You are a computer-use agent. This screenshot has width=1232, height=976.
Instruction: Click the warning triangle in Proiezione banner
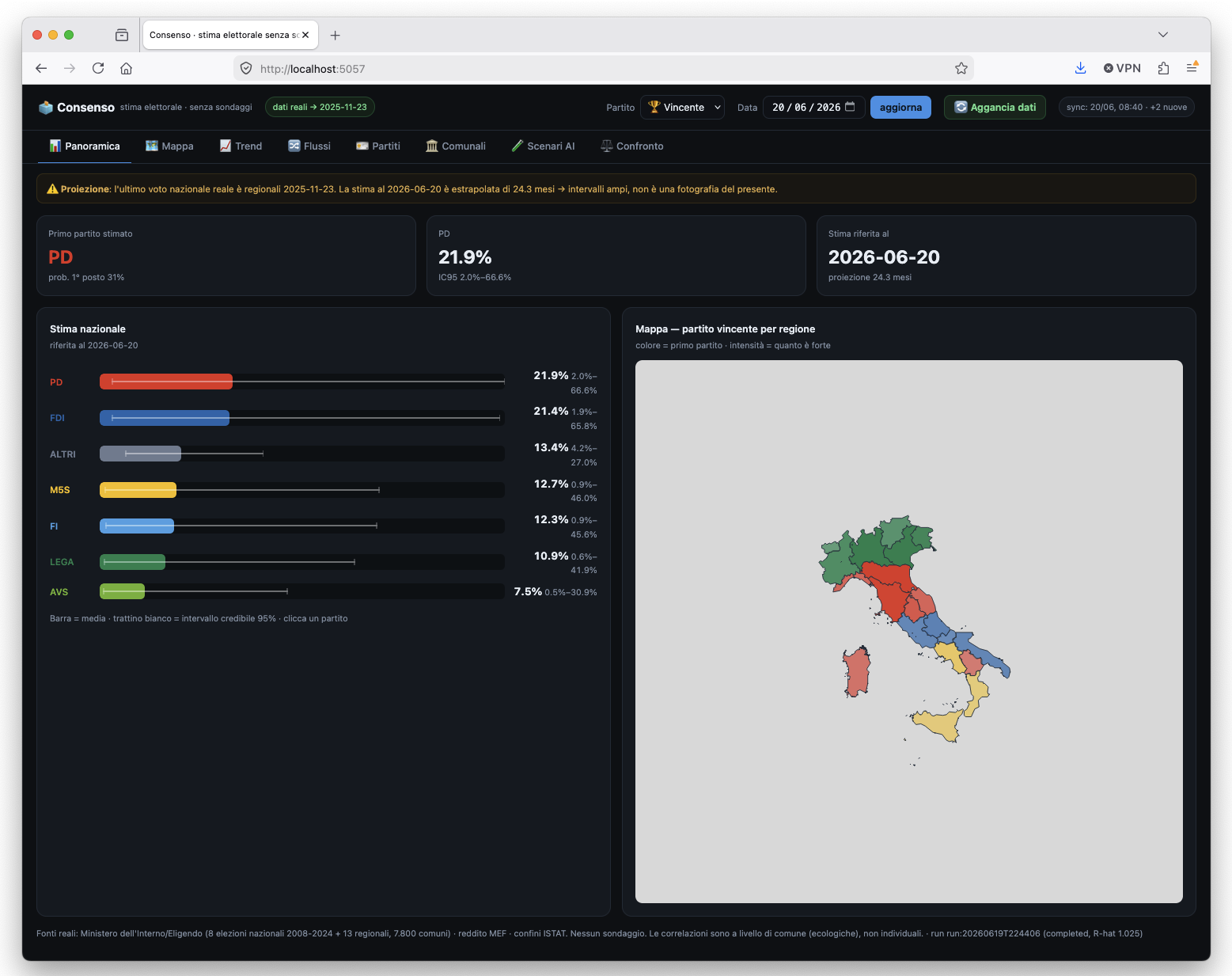(53, 189)
